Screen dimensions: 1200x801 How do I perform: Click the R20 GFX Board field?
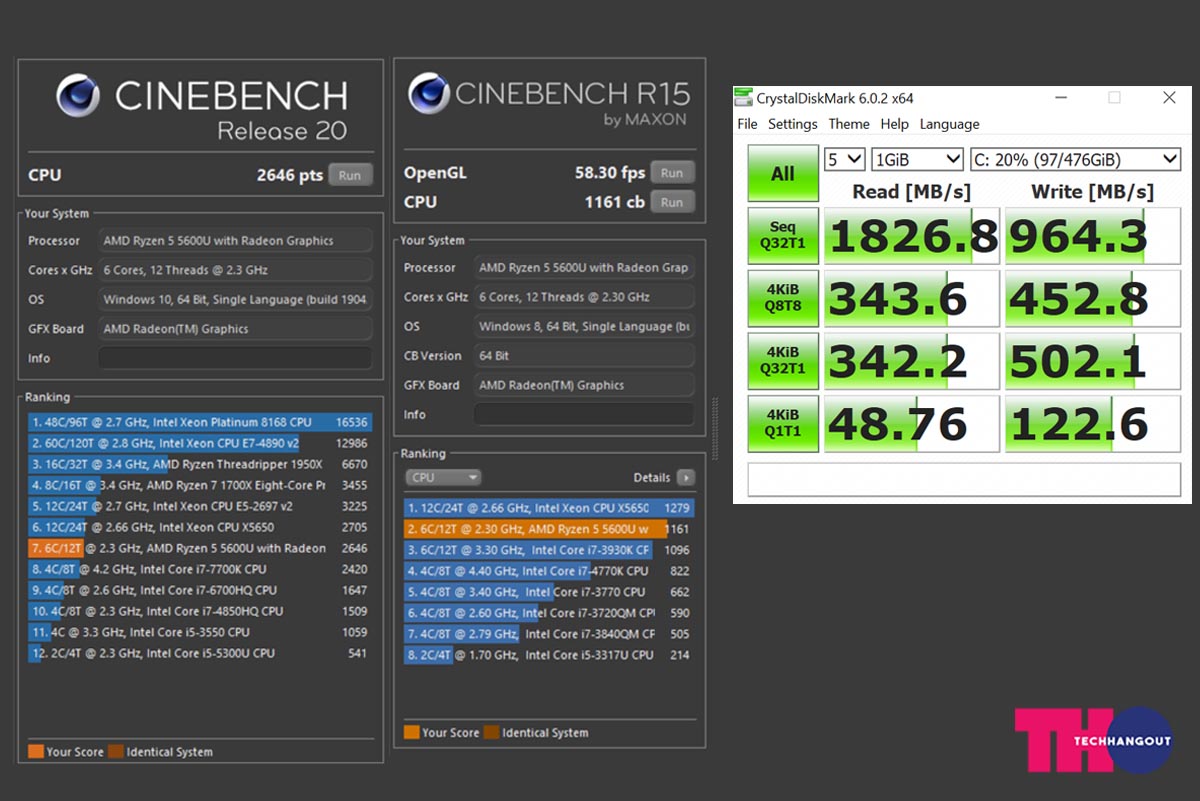point(235,329)
